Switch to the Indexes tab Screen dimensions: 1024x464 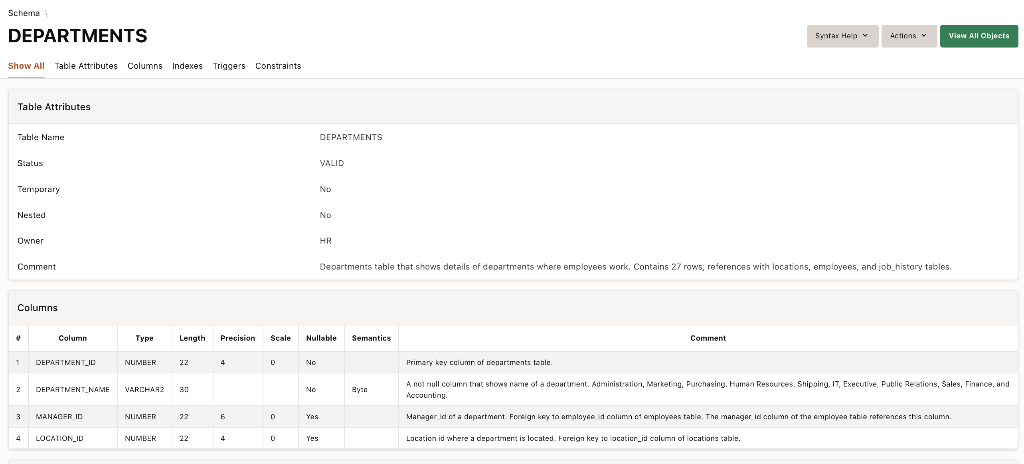coord(187,66)
